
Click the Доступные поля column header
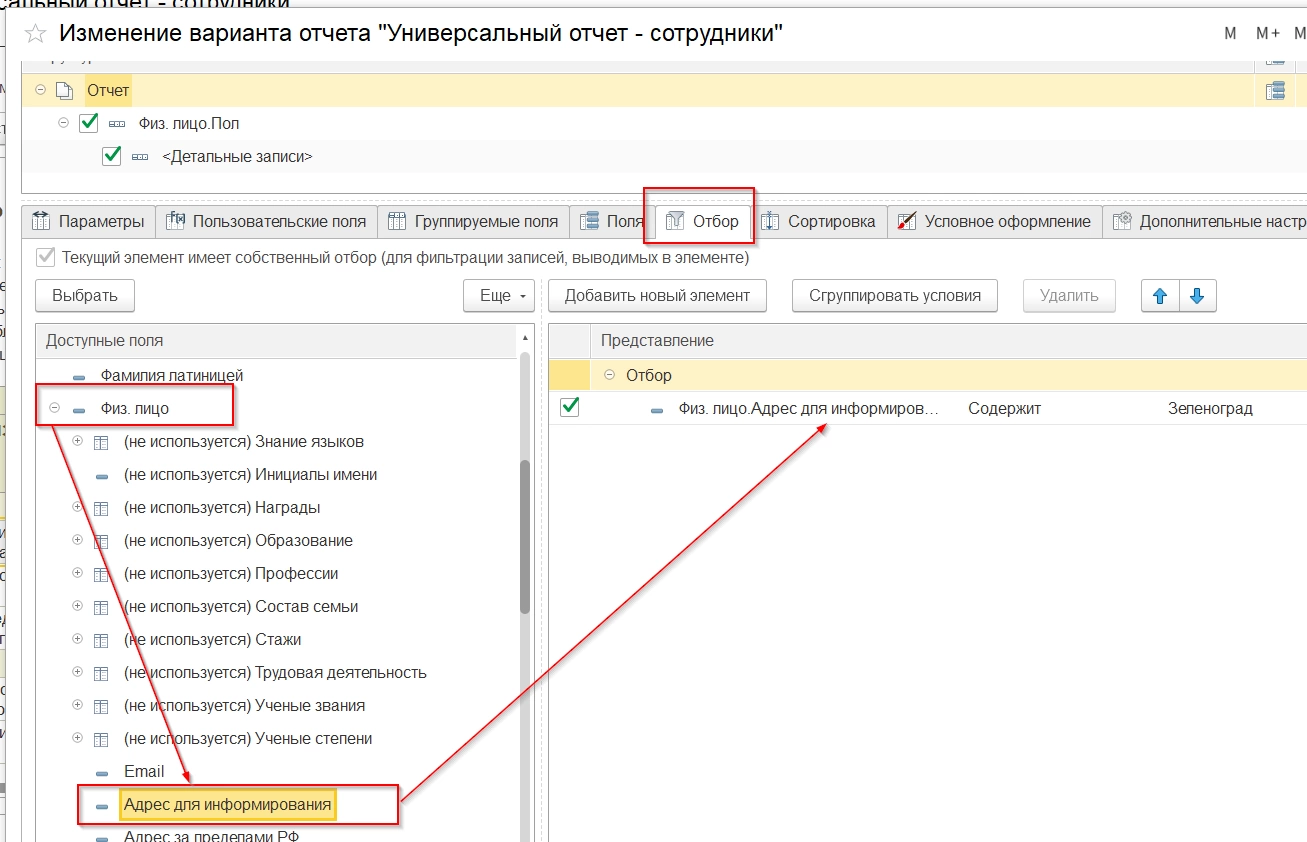pos(276,341)
